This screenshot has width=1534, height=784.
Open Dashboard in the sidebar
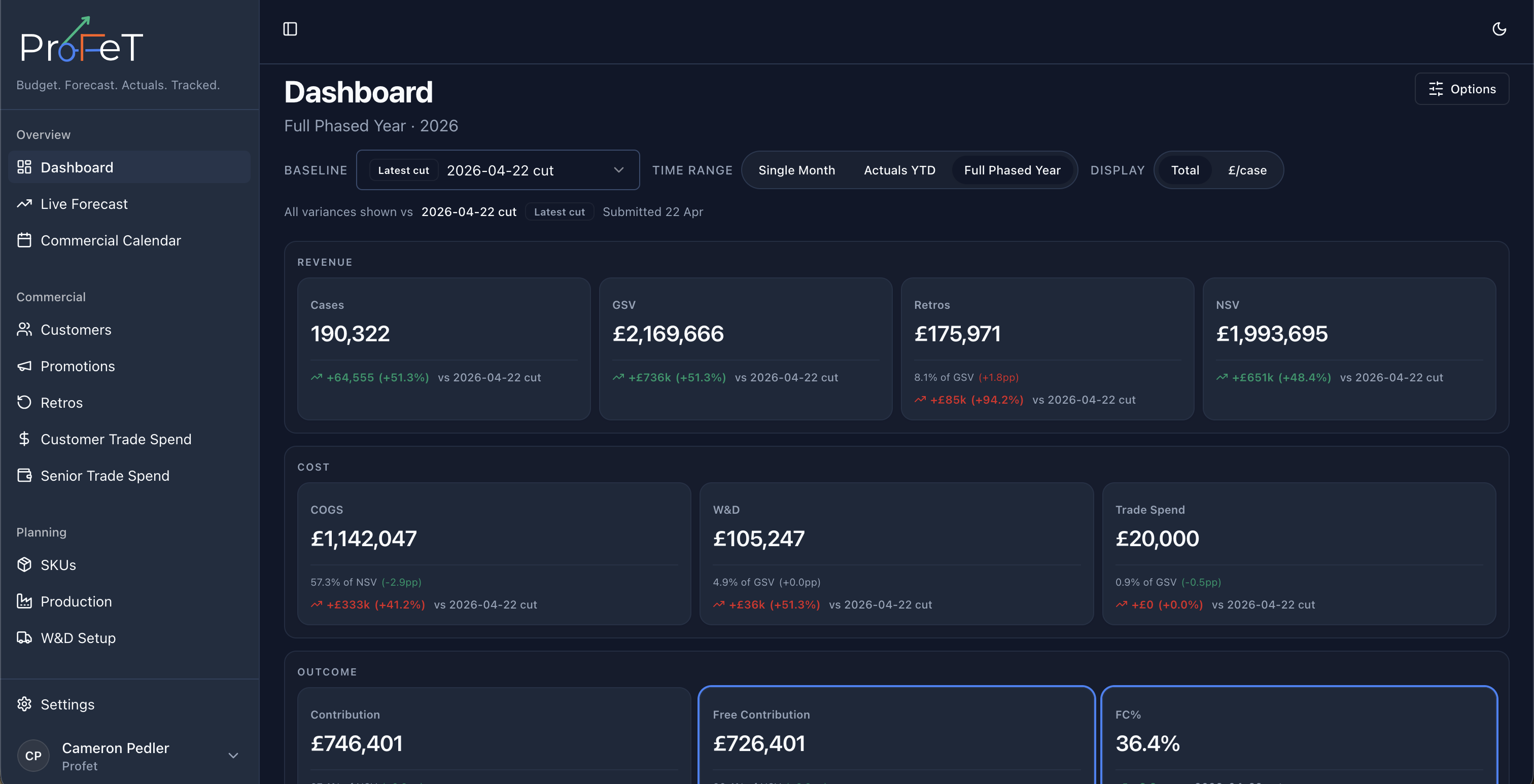click(129, 167)
